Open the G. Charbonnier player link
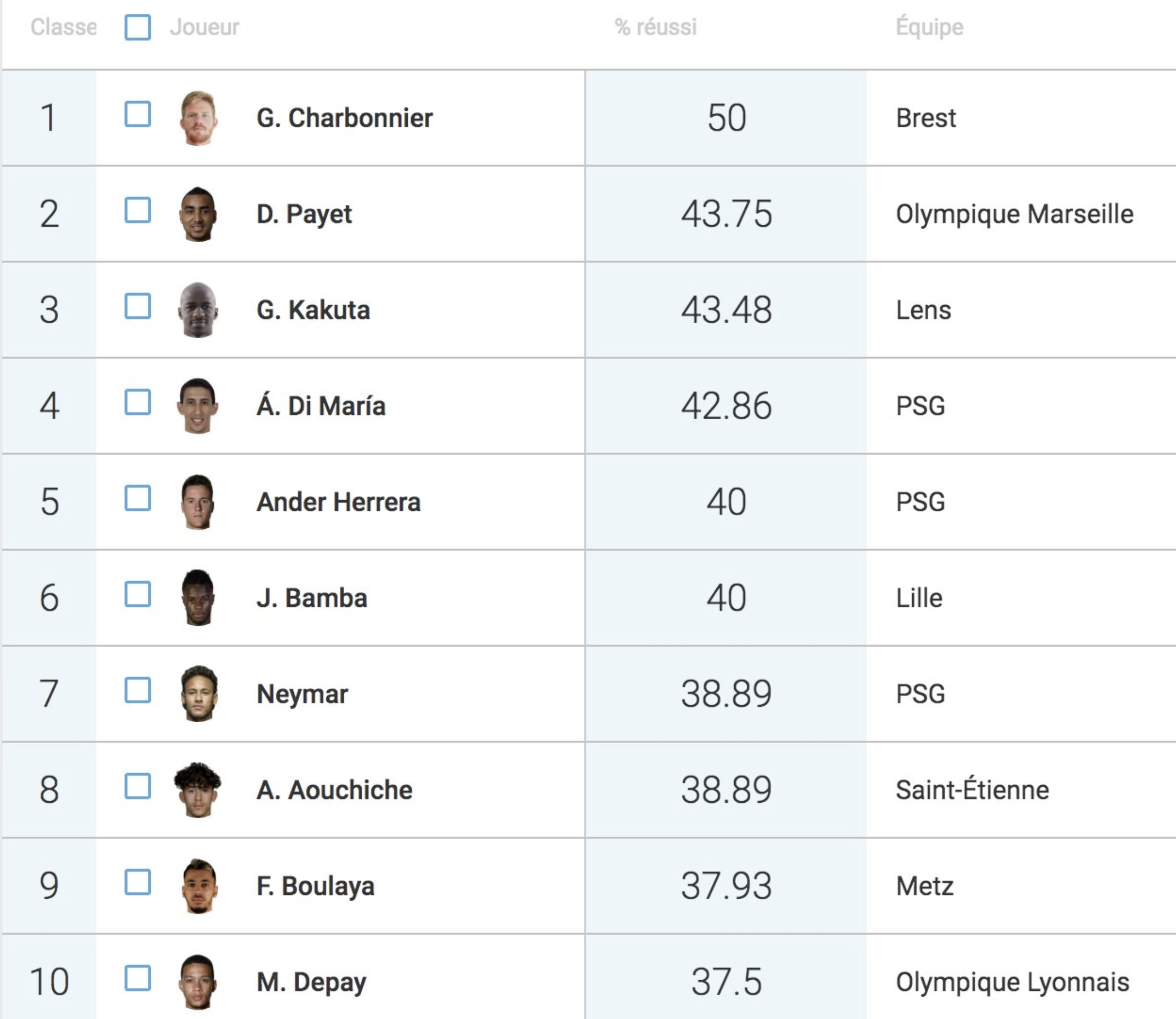 coord(345,118)
